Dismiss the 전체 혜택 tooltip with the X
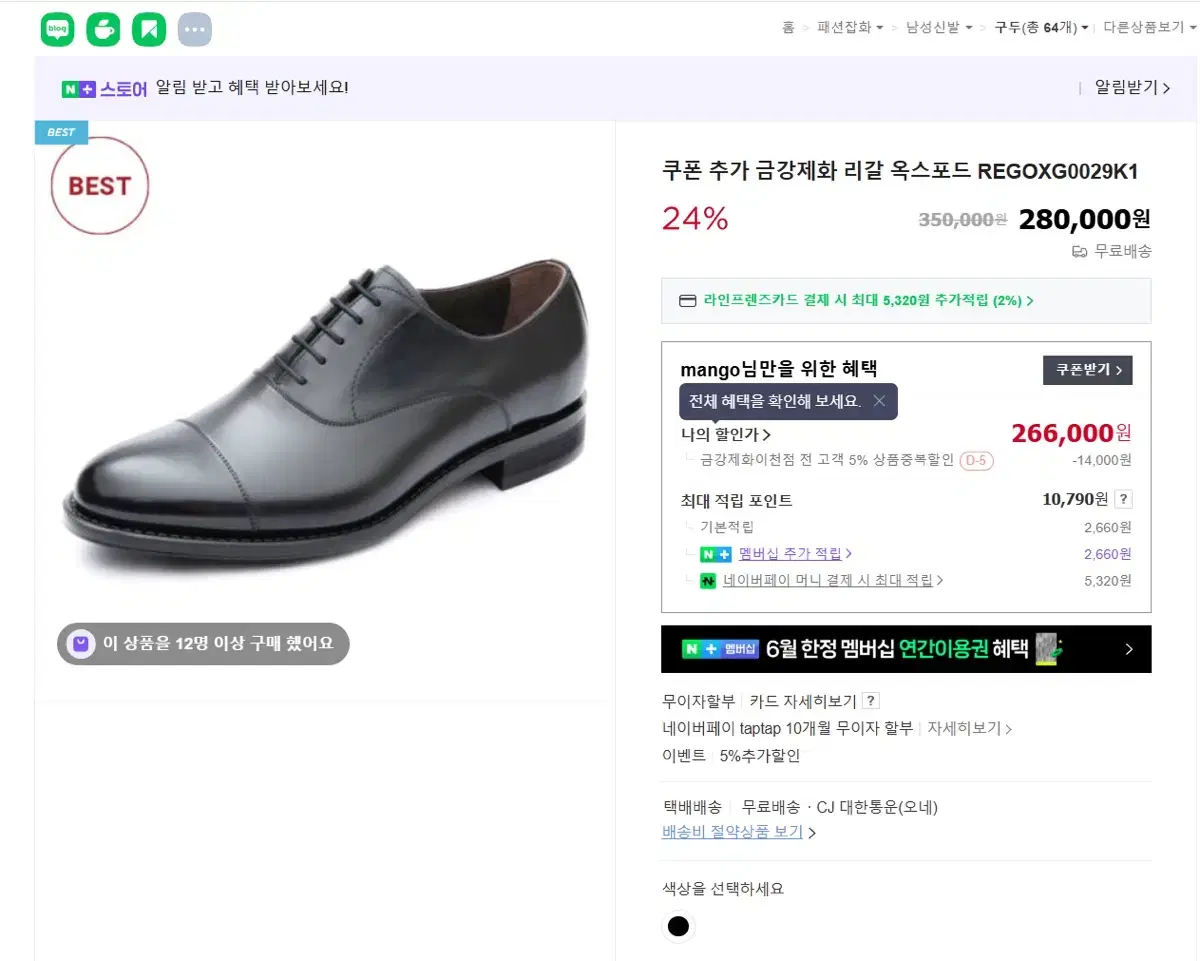 pos(878,401)
